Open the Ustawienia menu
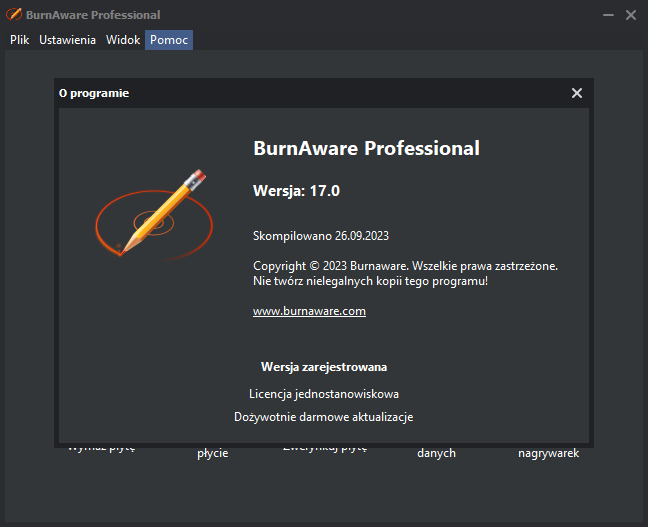 67,40
